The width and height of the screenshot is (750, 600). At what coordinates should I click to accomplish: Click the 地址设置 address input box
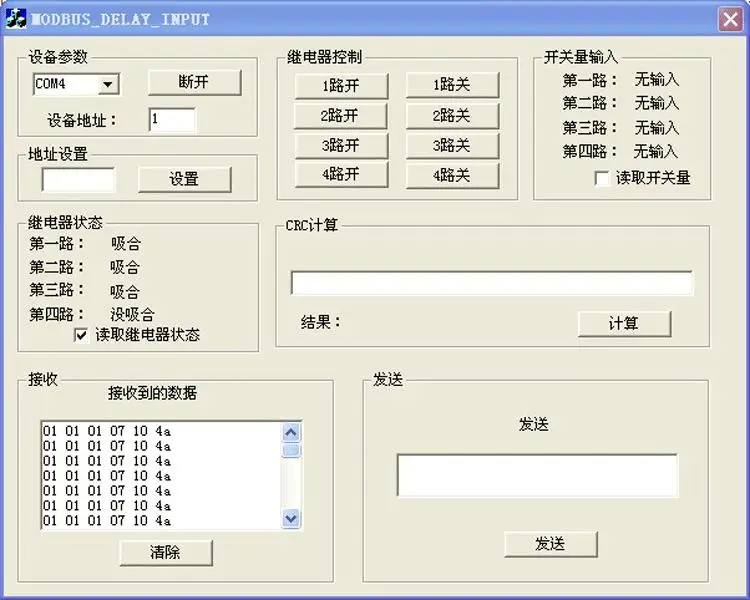click(x=78, y=180)
